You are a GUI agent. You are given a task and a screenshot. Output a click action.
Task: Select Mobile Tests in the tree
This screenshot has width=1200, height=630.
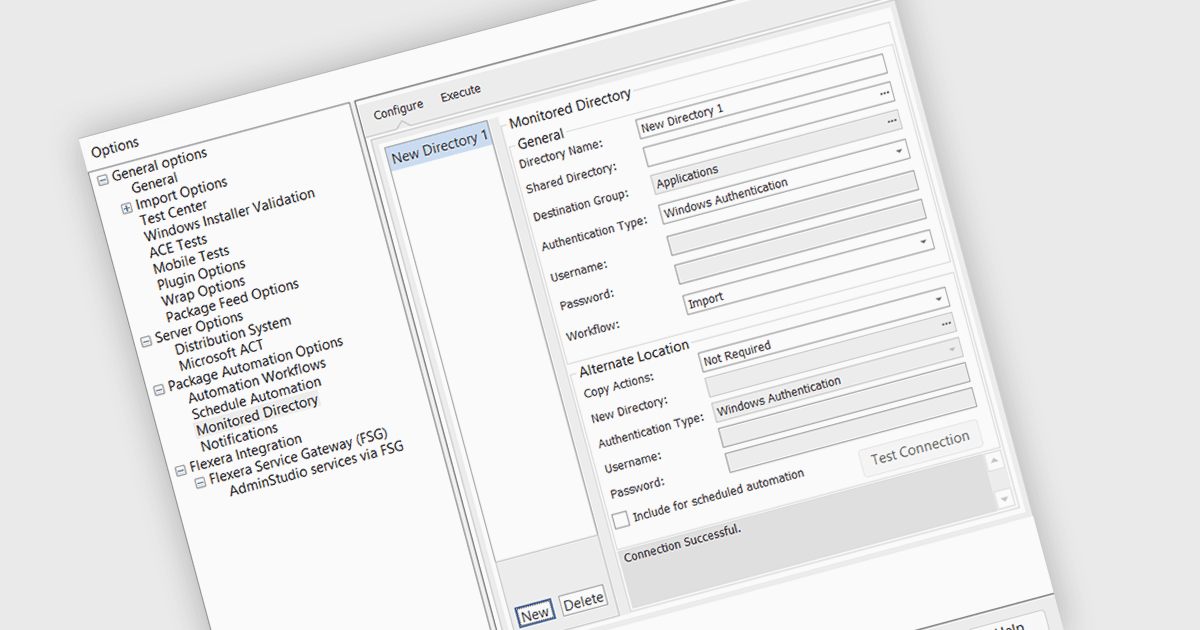click(x=190, y=259)
